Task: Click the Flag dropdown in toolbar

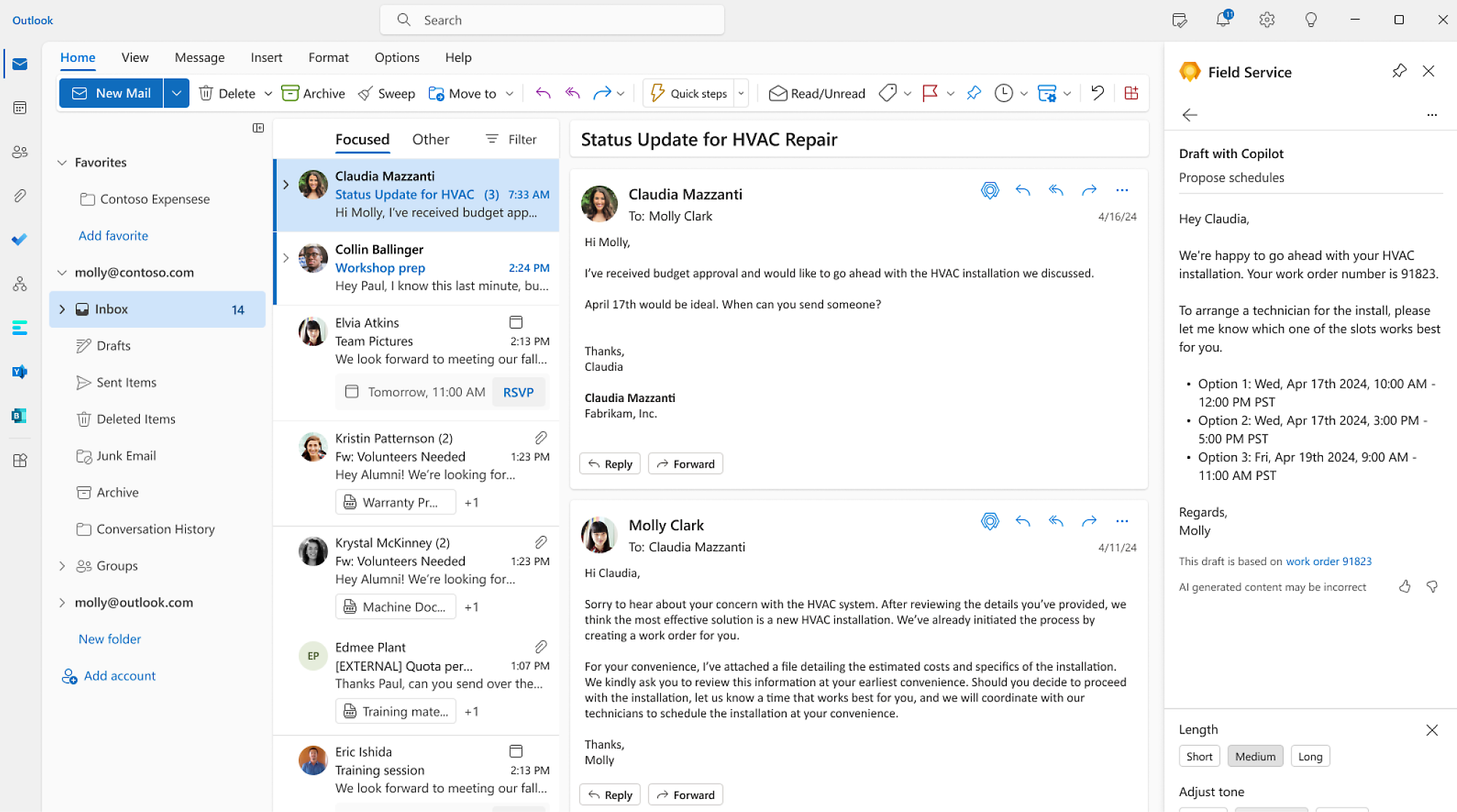Action: pos(949,93)
